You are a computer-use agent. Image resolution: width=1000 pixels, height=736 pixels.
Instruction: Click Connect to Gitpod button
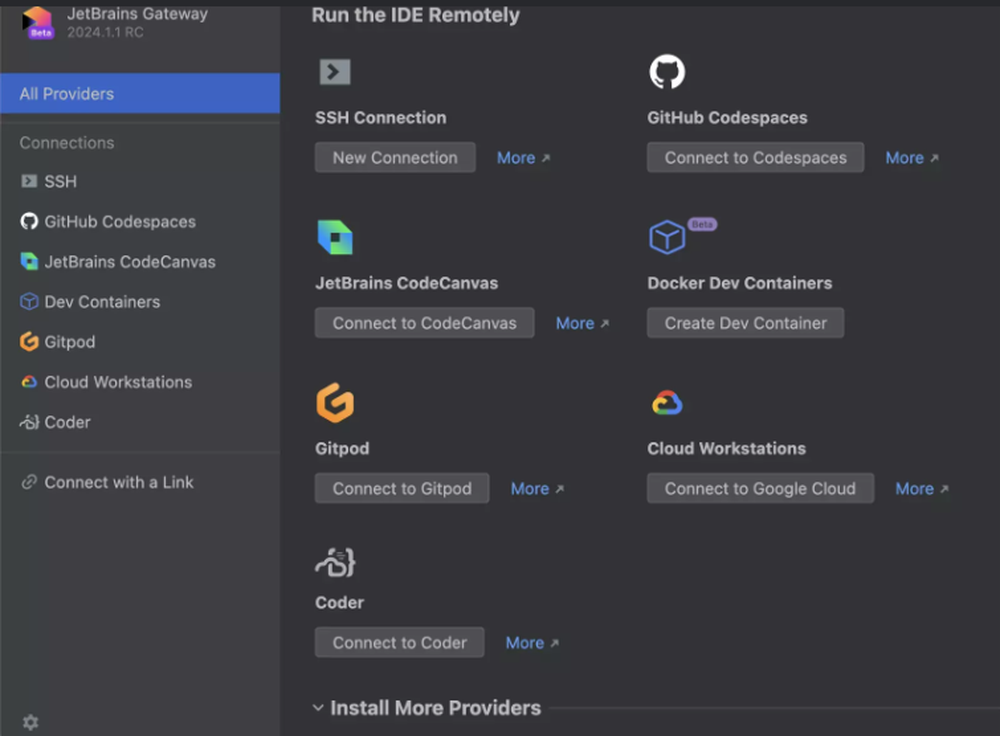tap(402, 489)
